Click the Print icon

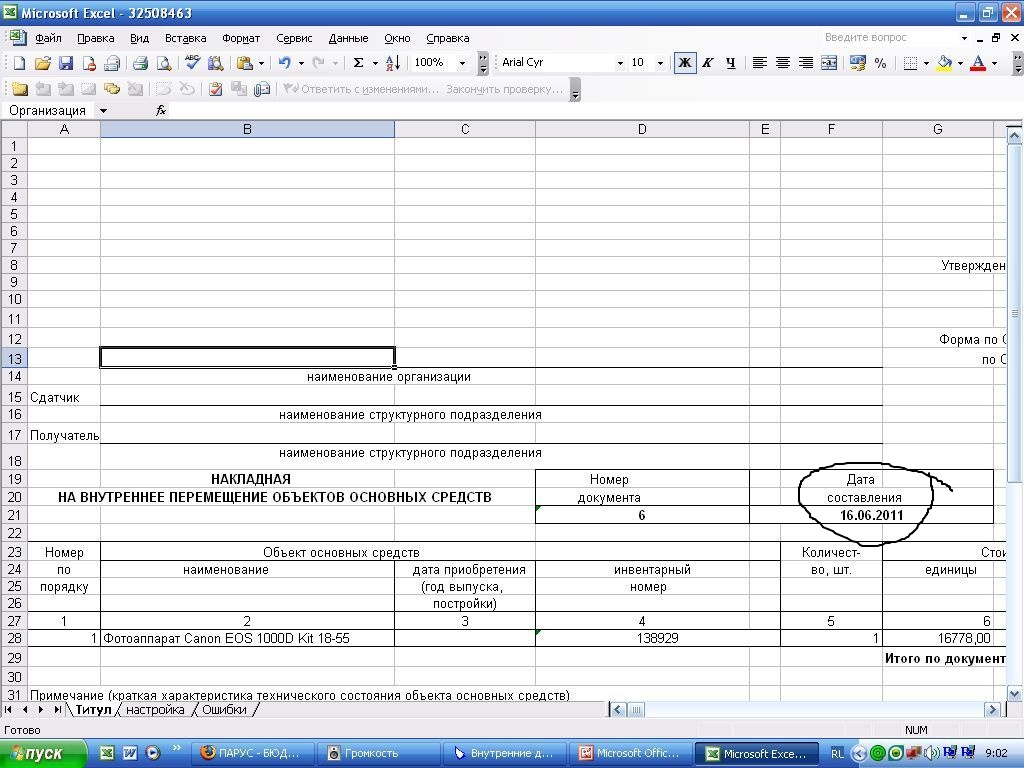pos(140,63)
